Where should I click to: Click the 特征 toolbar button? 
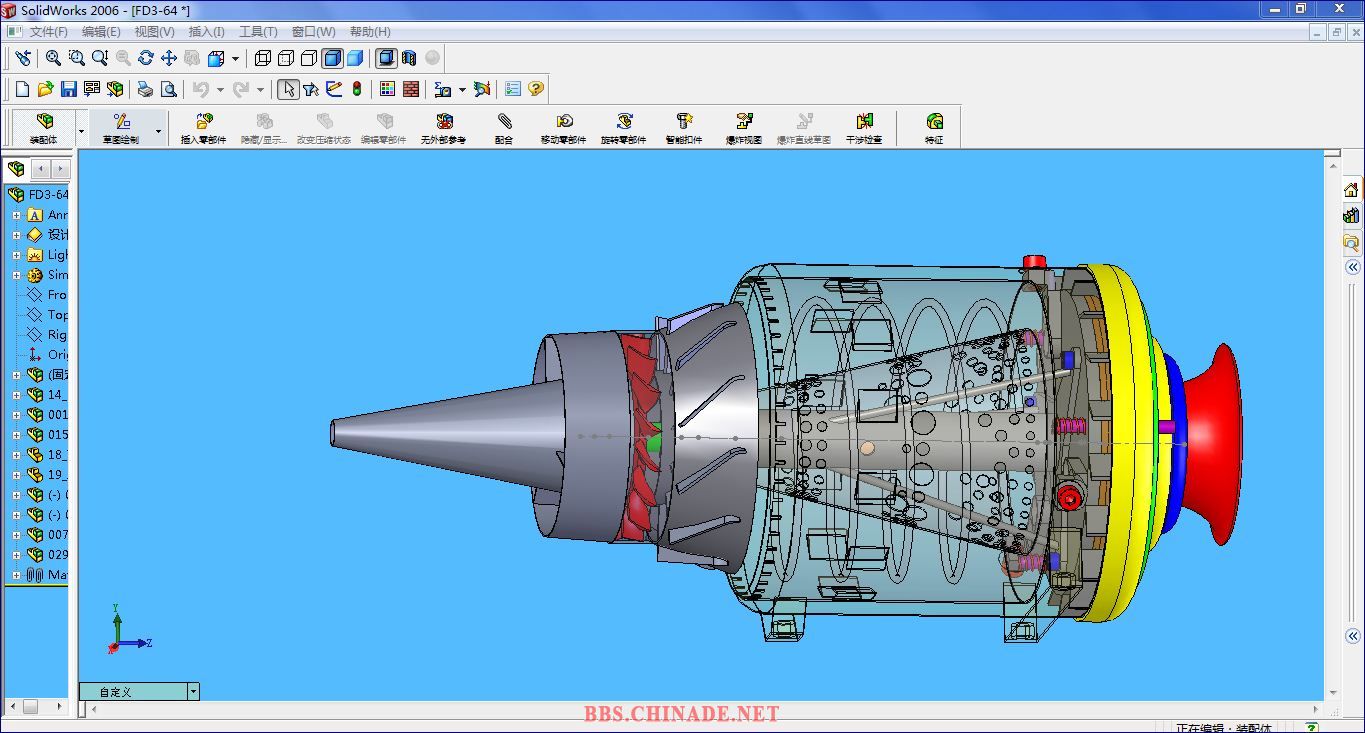(934, 128)
